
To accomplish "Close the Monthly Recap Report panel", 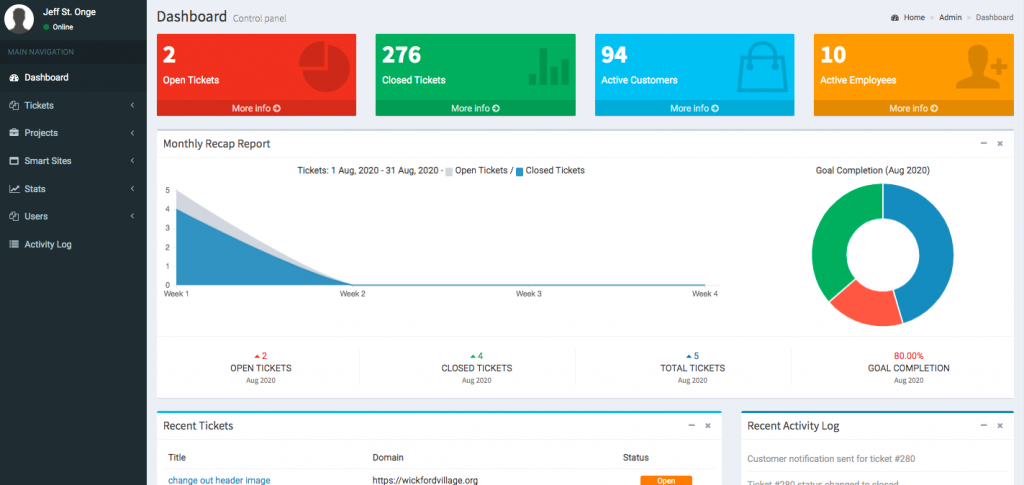I will [x=1000, y=144].
